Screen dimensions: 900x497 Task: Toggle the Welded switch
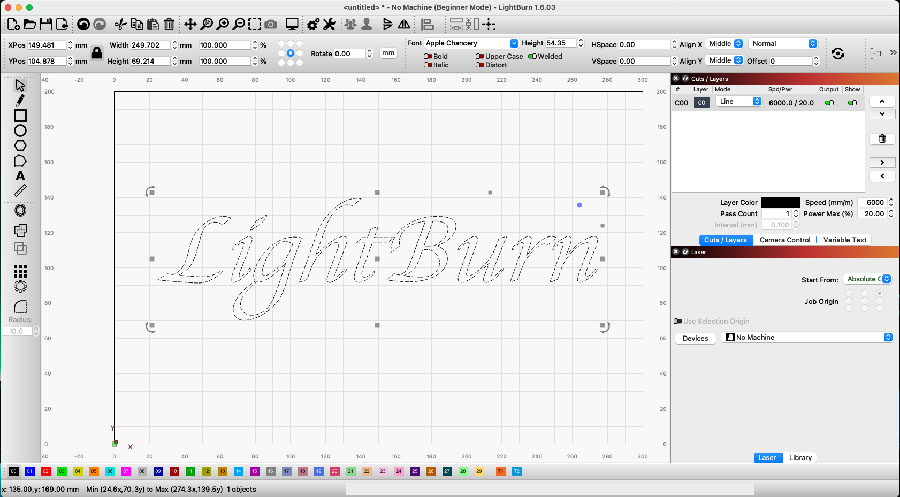pos(532,56)
